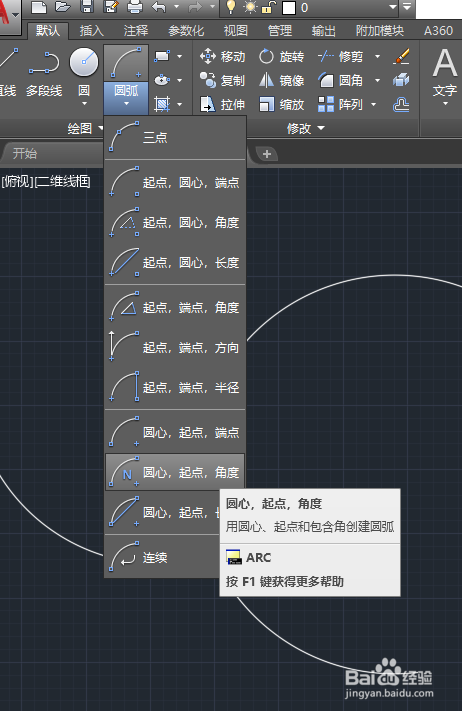Click the 缩放 scale tool
462x711 pixels.
[281, 105]
